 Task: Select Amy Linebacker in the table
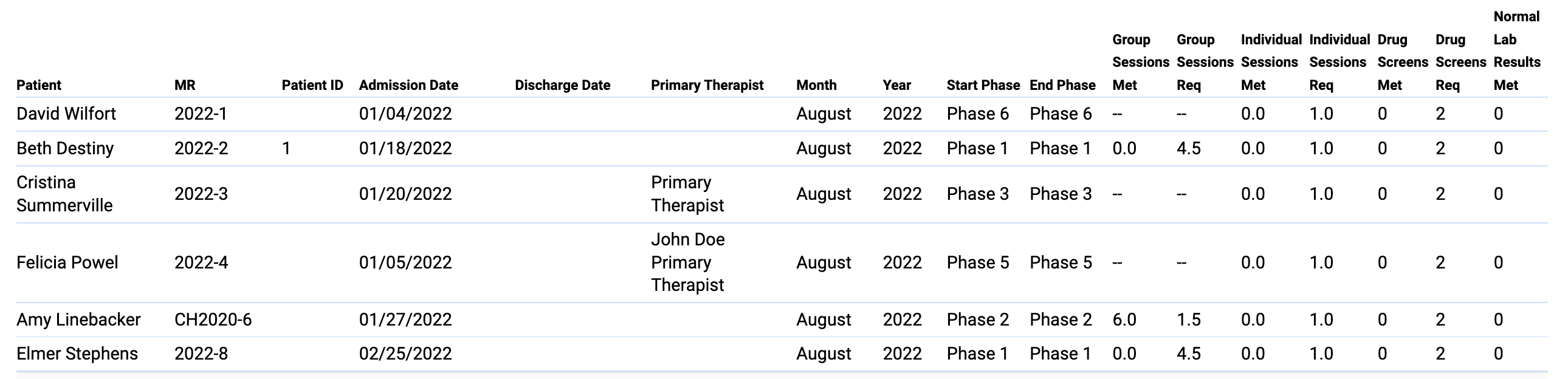click(78, 320)
